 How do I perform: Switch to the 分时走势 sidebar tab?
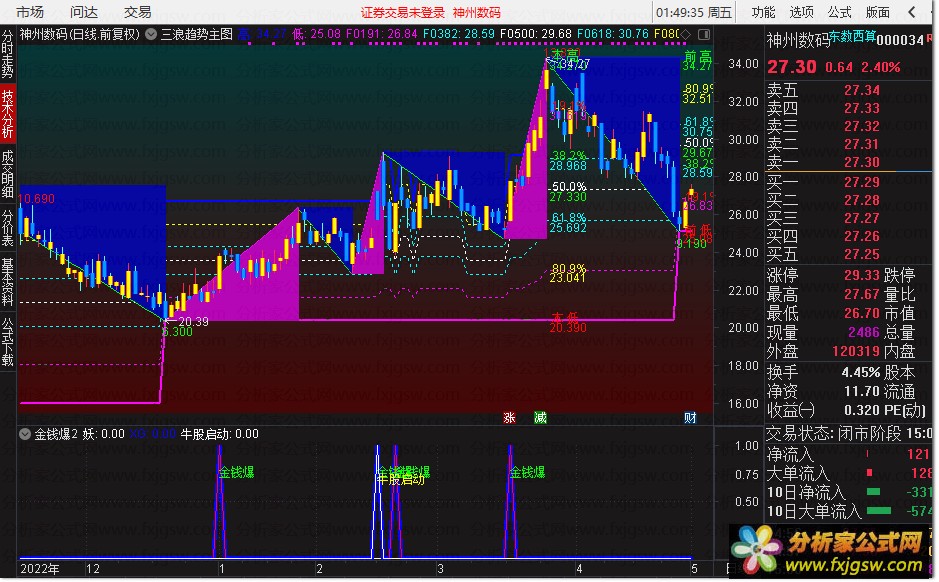[x=7, y=55]
